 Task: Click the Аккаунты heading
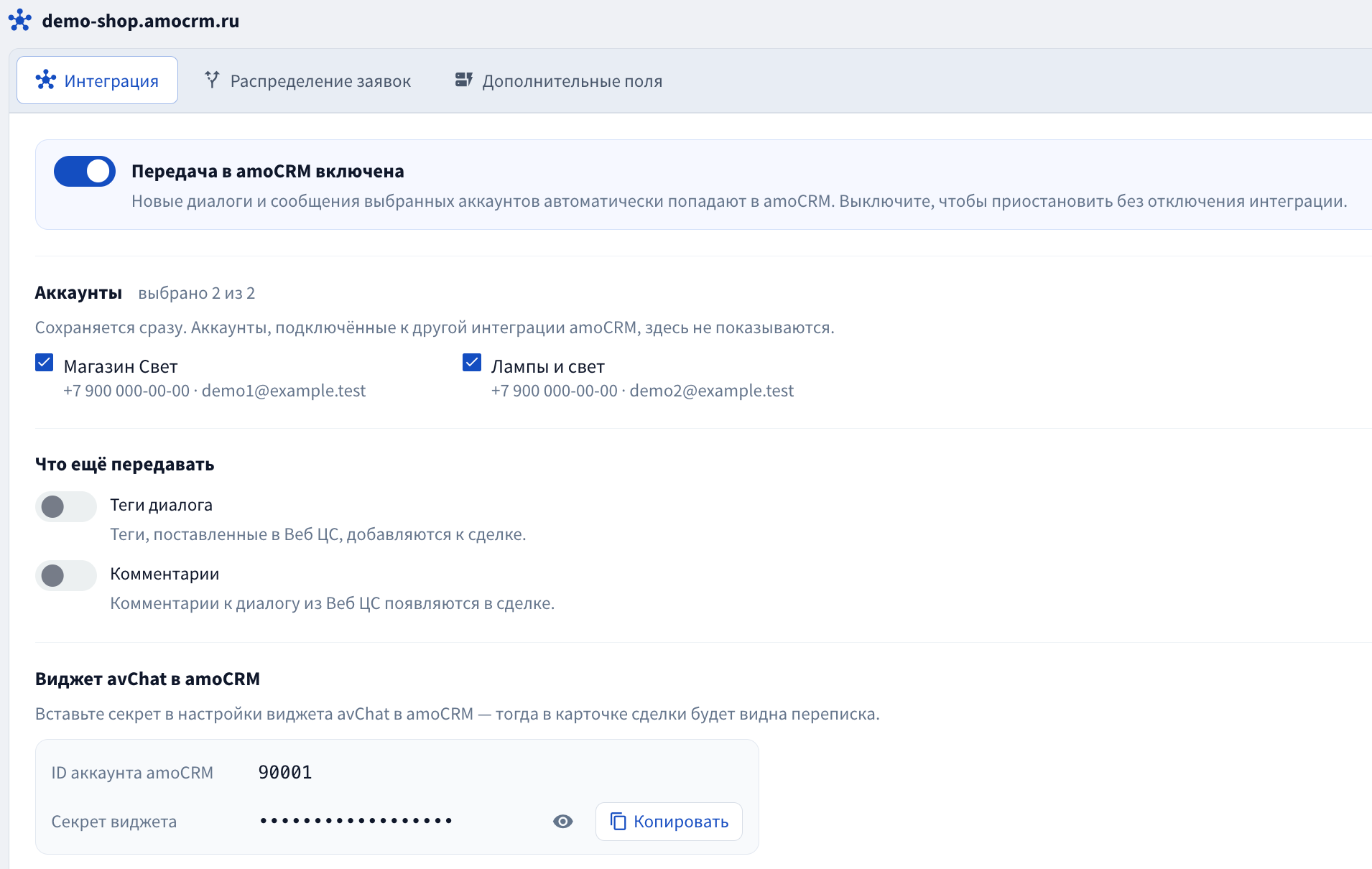(x=78, y=292)
